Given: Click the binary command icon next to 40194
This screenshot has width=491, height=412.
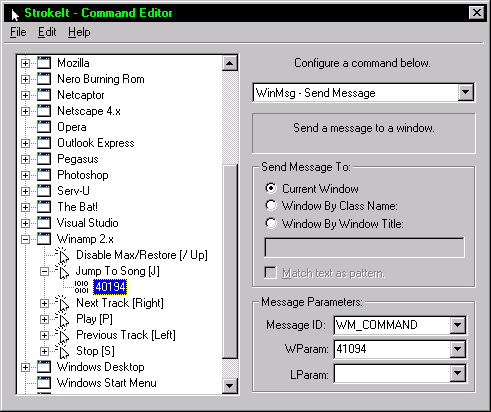Looking at the screenshot, I should point(81,287).
